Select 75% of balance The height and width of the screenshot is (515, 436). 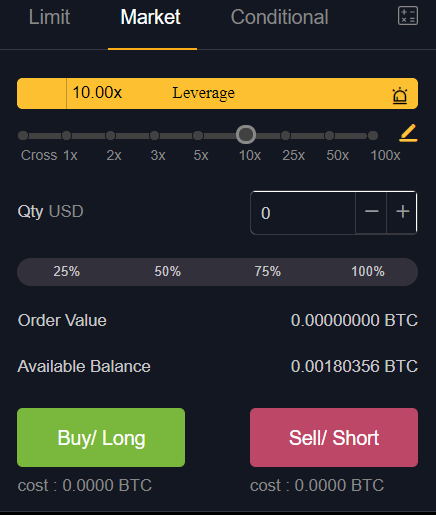(x=268, y=271)
